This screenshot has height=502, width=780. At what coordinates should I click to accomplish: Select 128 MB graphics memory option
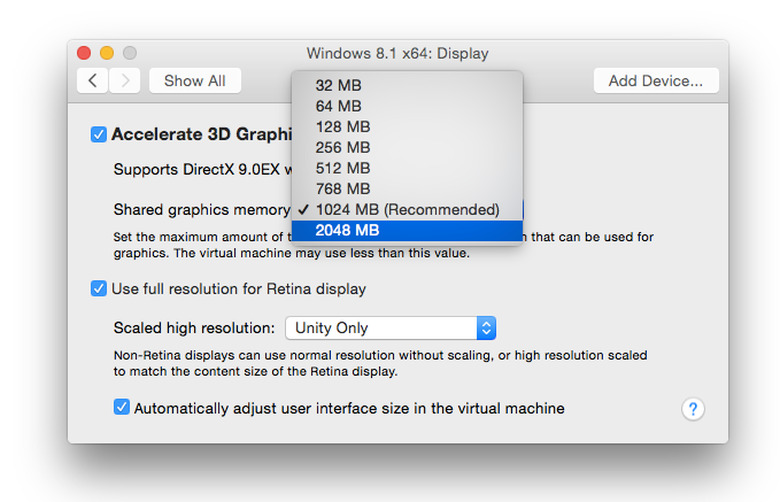click(x=407, y=127)
